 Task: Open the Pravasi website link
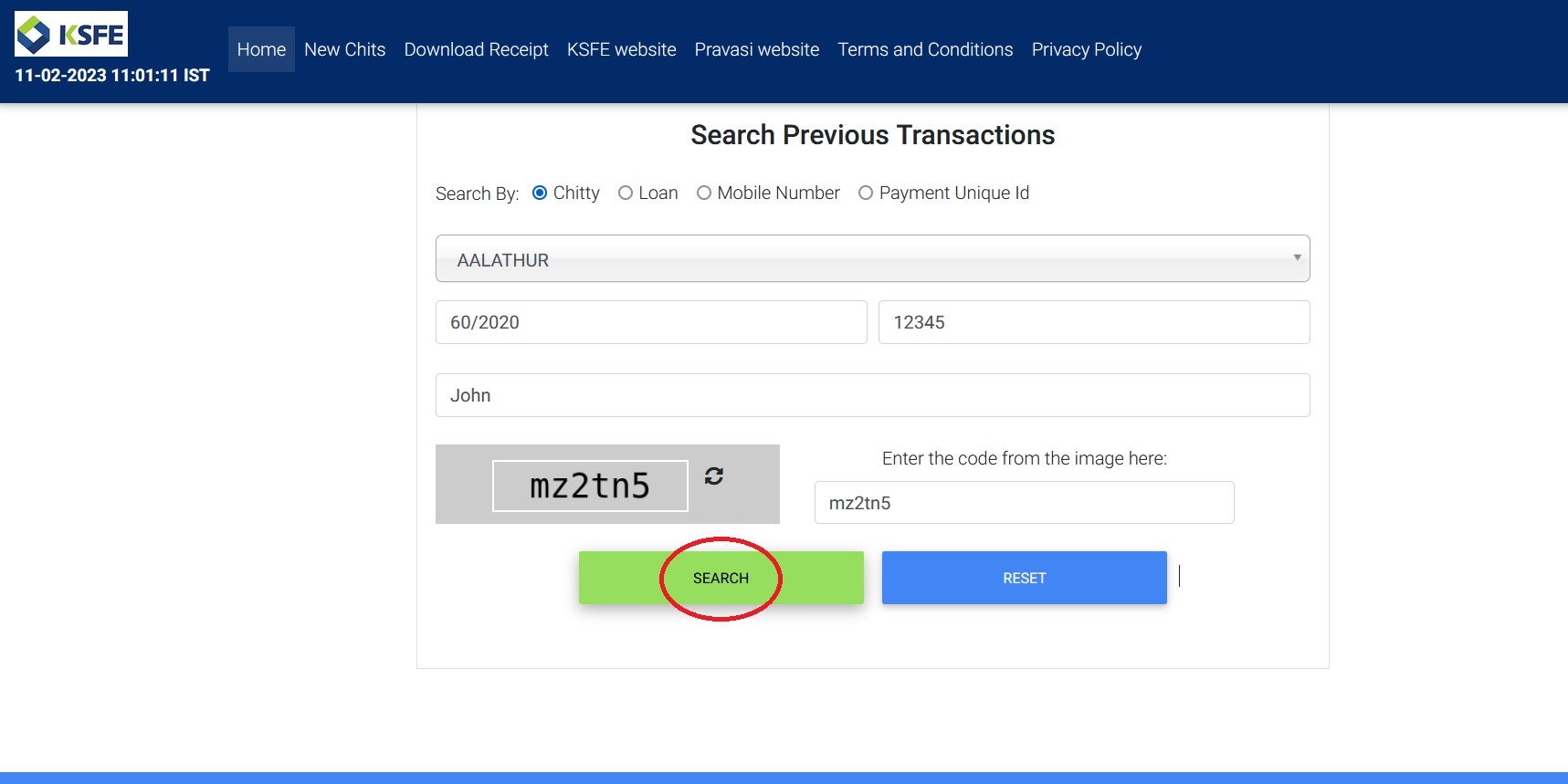(756, 49)
